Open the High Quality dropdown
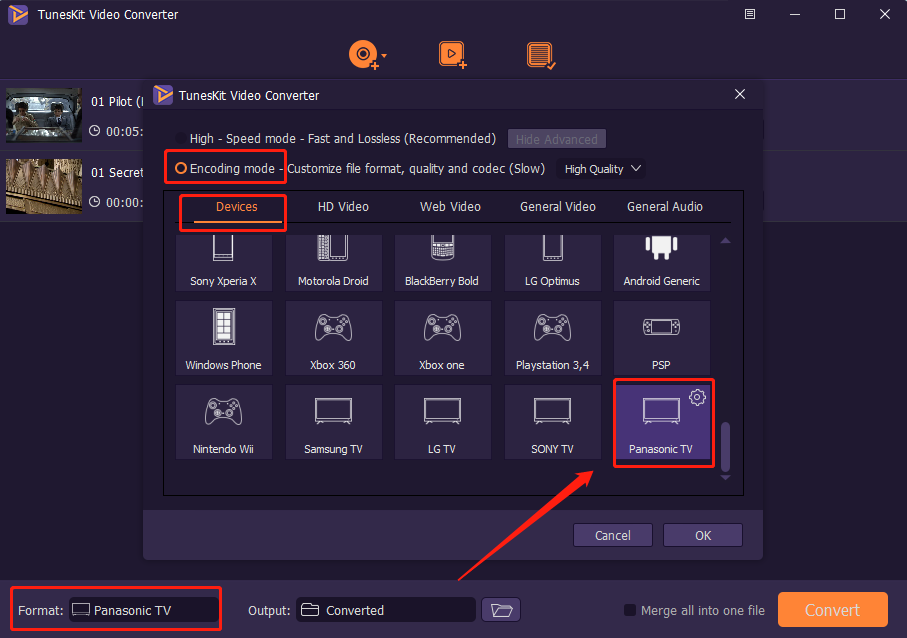The width and height of the screenshot is (907, 638). pos(602,169)
